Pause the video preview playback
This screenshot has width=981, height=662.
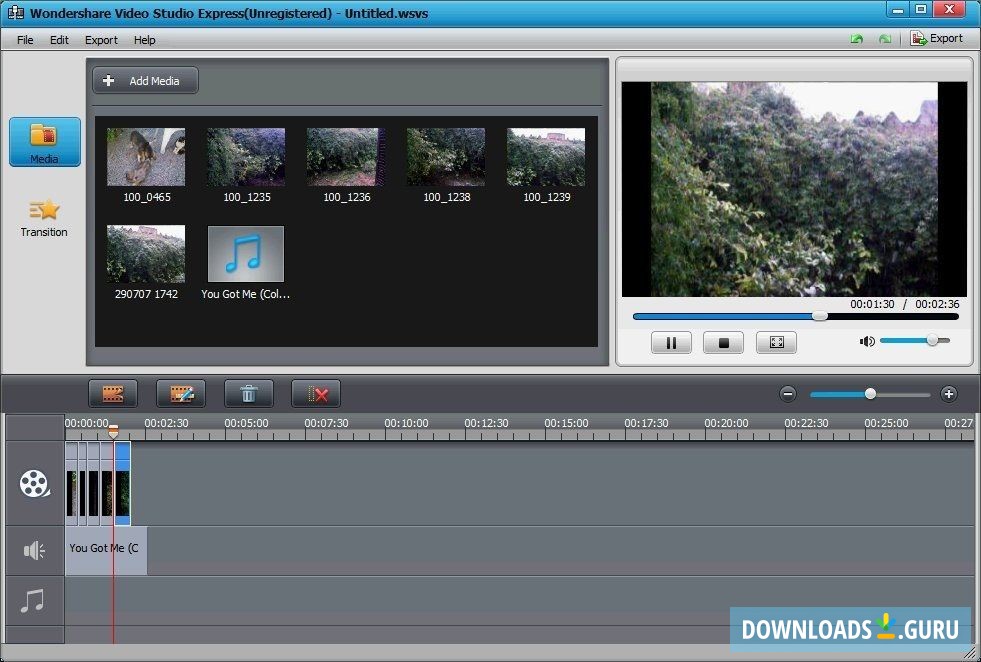(671, 342)
